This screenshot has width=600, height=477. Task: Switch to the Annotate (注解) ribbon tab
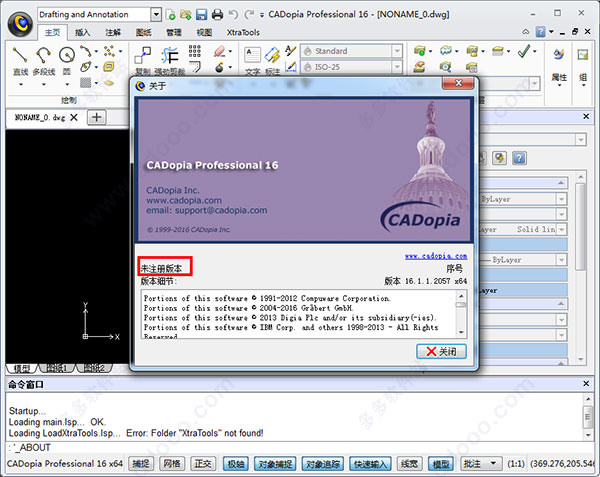[113, 33]
